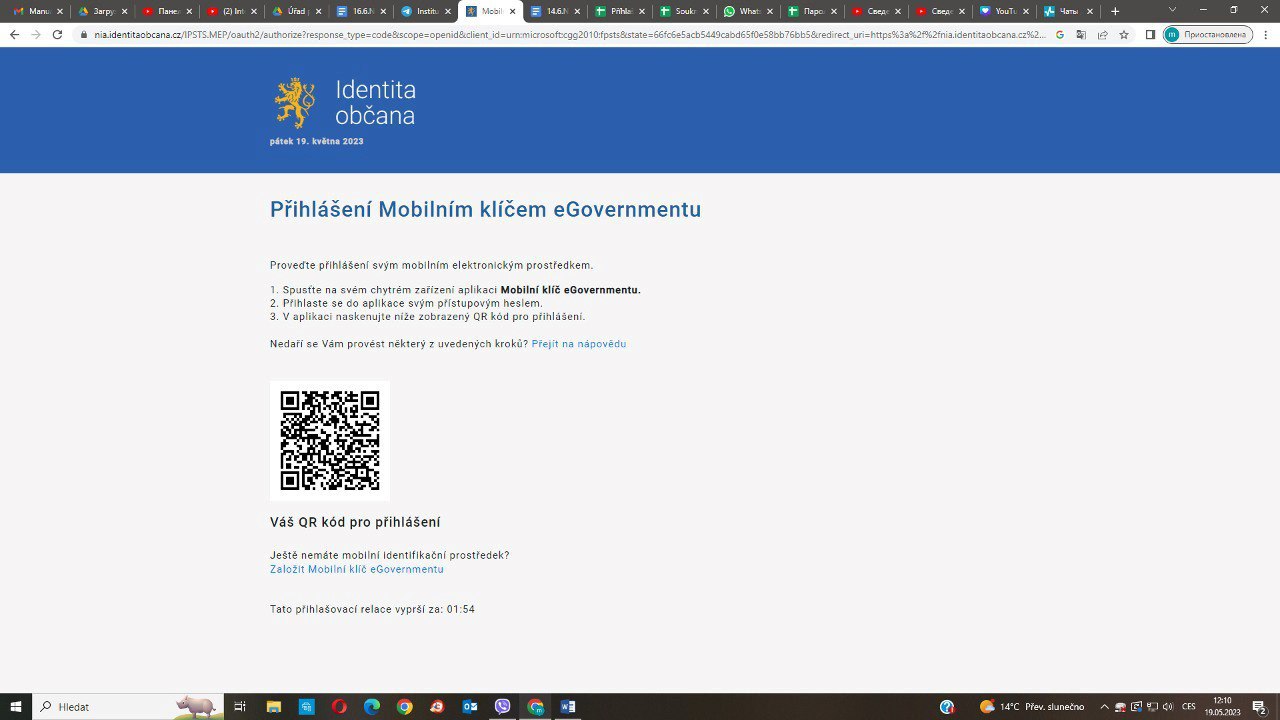
Task: Click the 'Váš QR kód pro přihlášení' caption
Action: 355,522
